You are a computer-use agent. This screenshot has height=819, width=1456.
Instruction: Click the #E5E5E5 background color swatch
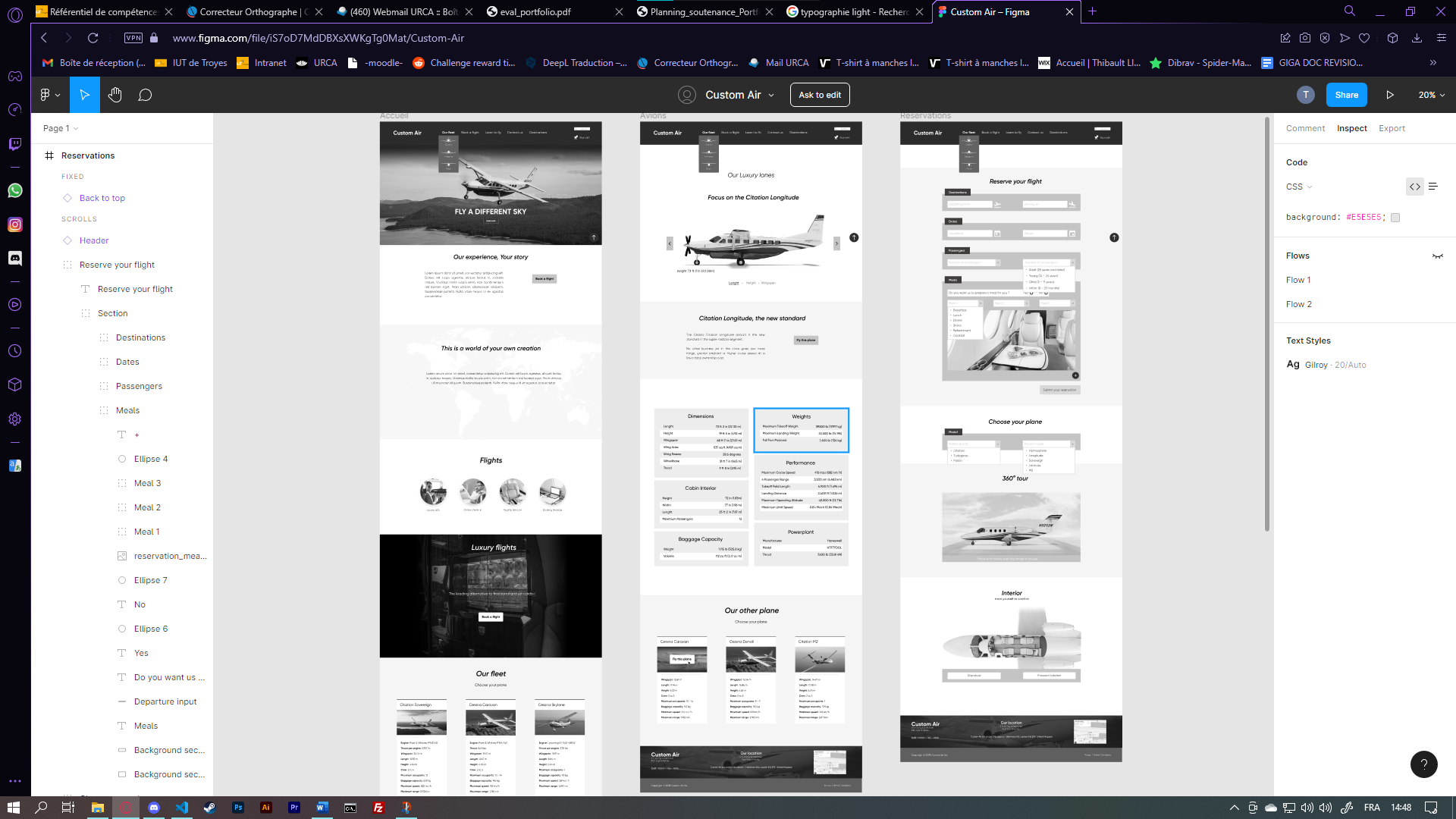[1395, 218]
